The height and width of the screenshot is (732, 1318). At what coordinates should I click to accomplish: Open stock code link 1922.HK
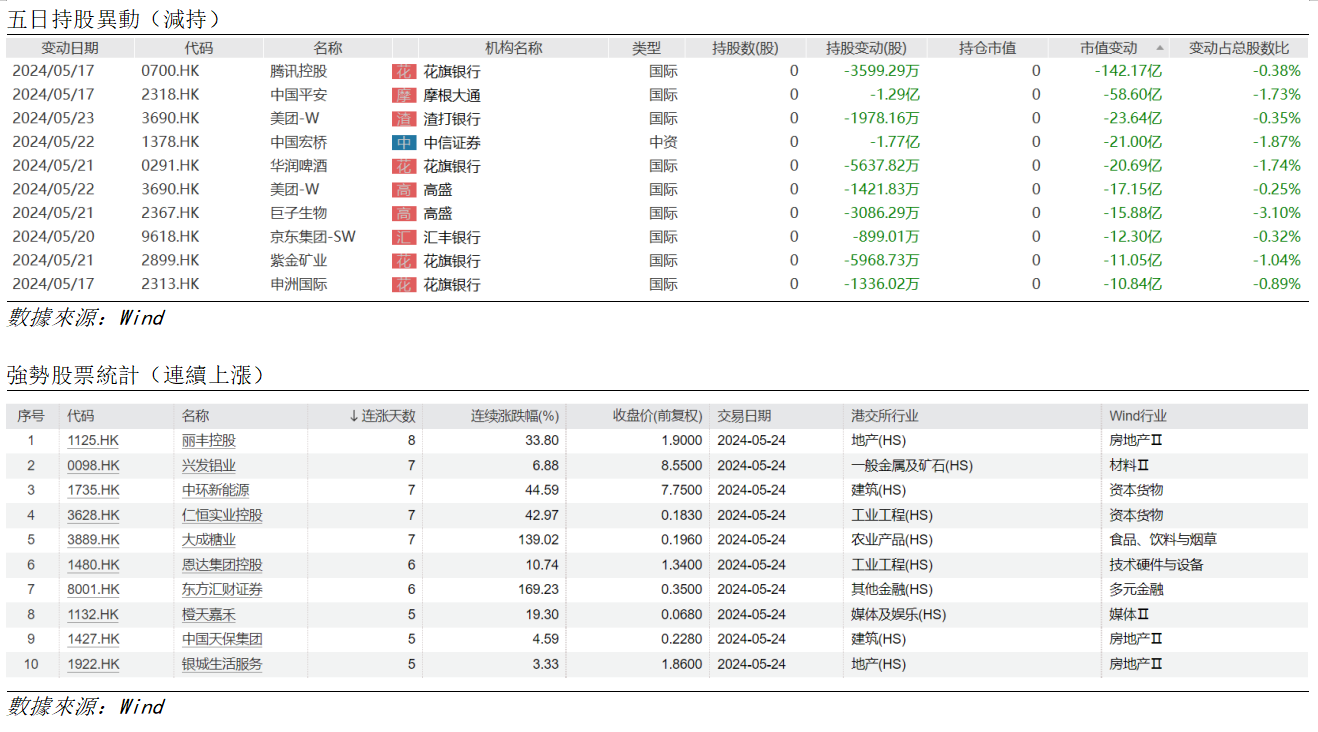93,664
